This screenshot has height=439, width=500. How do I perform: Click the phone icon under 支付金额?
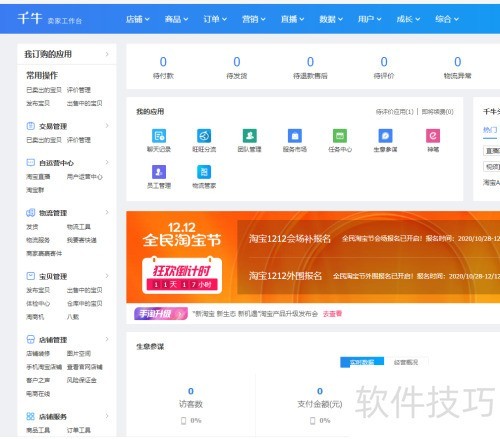(312, 421)
